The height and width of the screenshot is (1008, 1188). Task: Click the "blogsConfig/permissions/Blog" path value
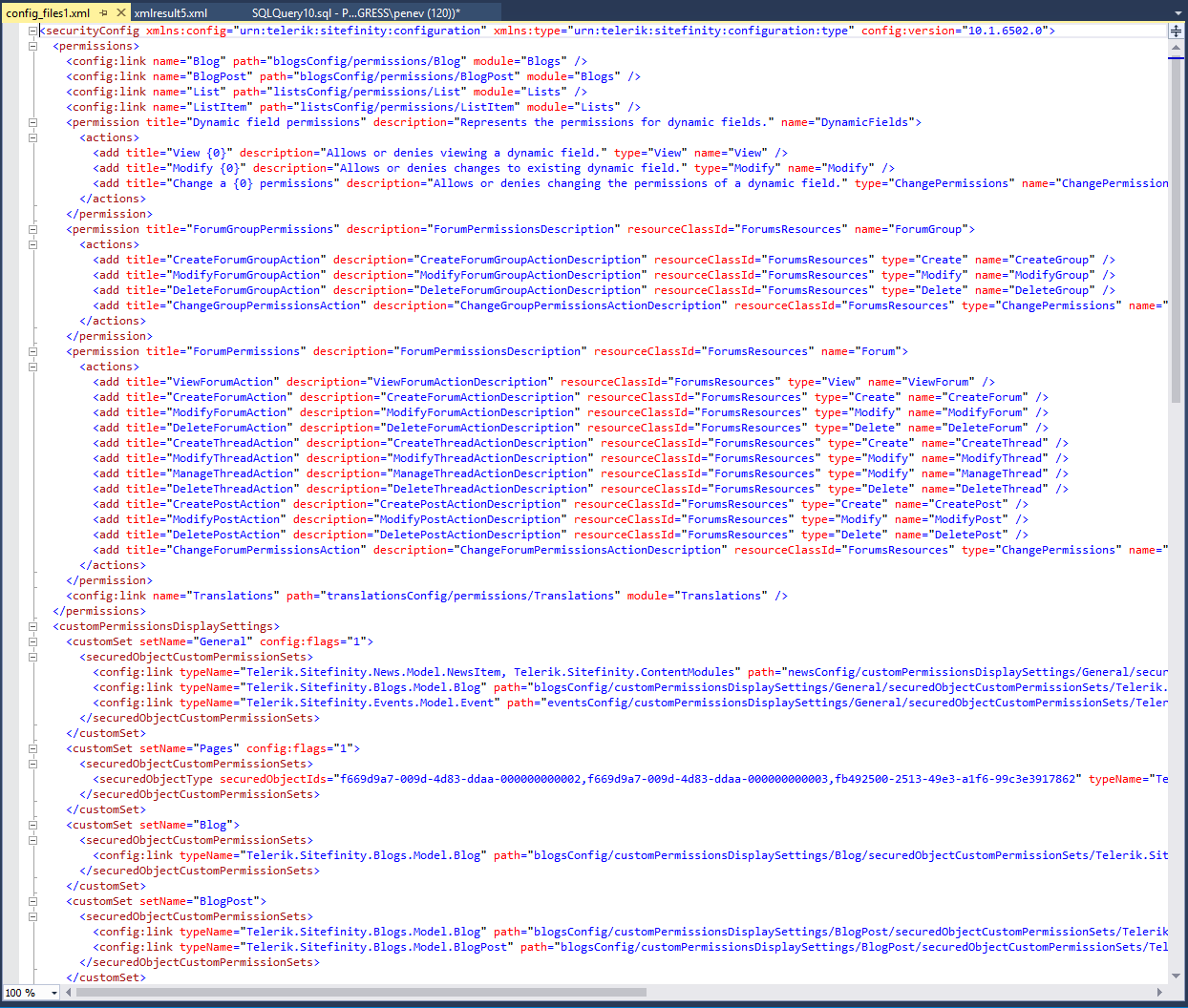367,61
